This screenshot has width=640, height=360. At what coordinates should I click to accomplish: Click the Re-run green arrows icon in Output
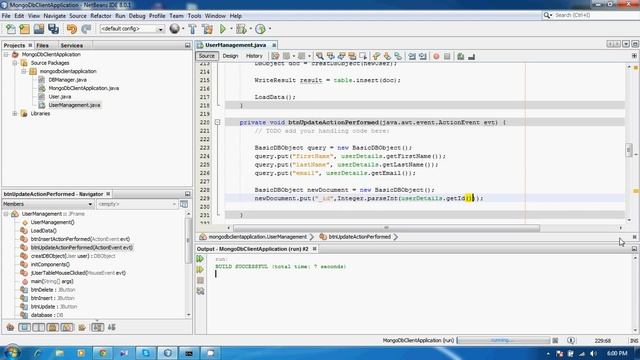click(200, 259)
